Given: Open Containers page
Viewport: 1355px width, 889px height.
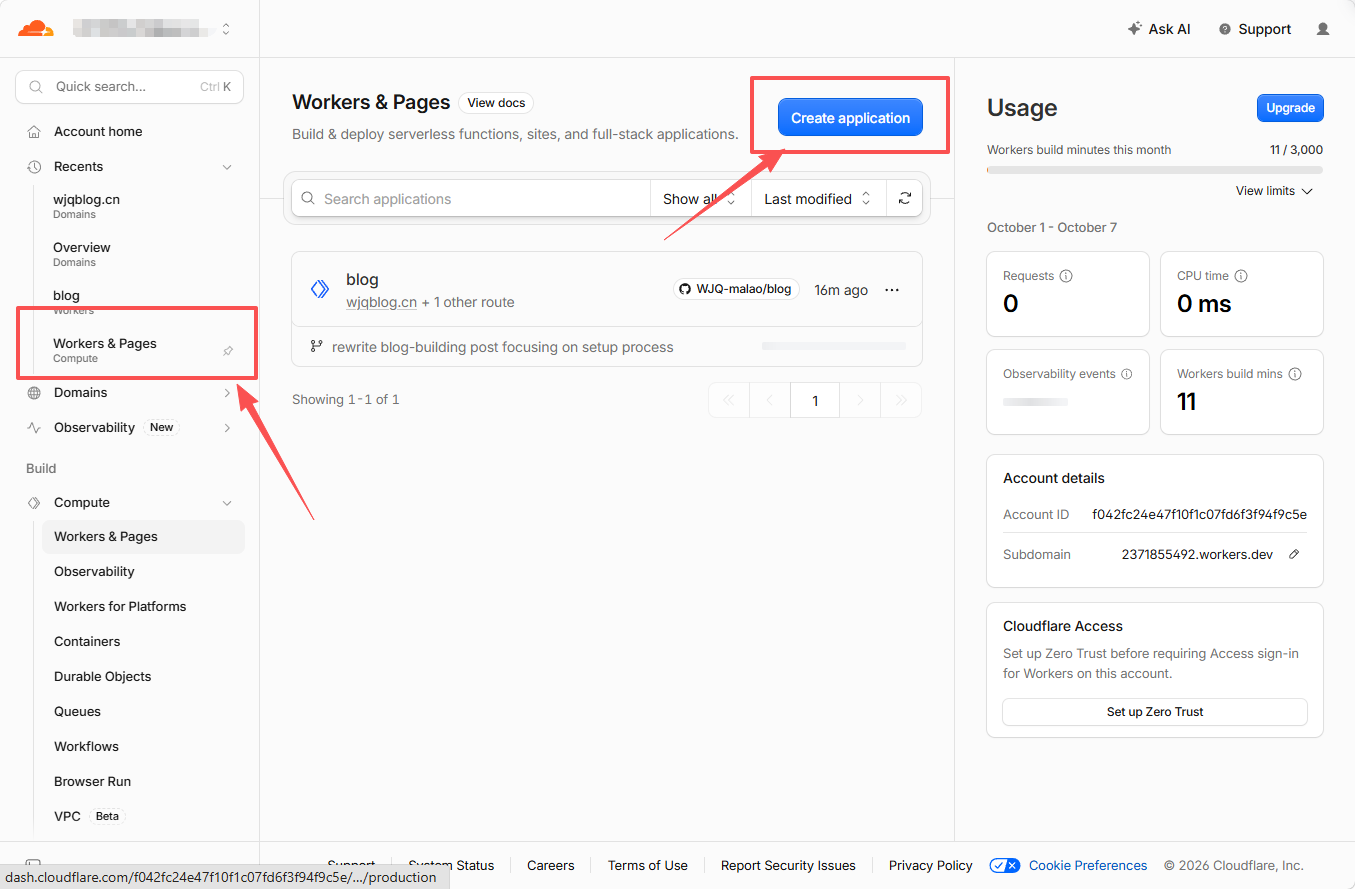Looking at the screenshot, I should click(x=87, y=642).
